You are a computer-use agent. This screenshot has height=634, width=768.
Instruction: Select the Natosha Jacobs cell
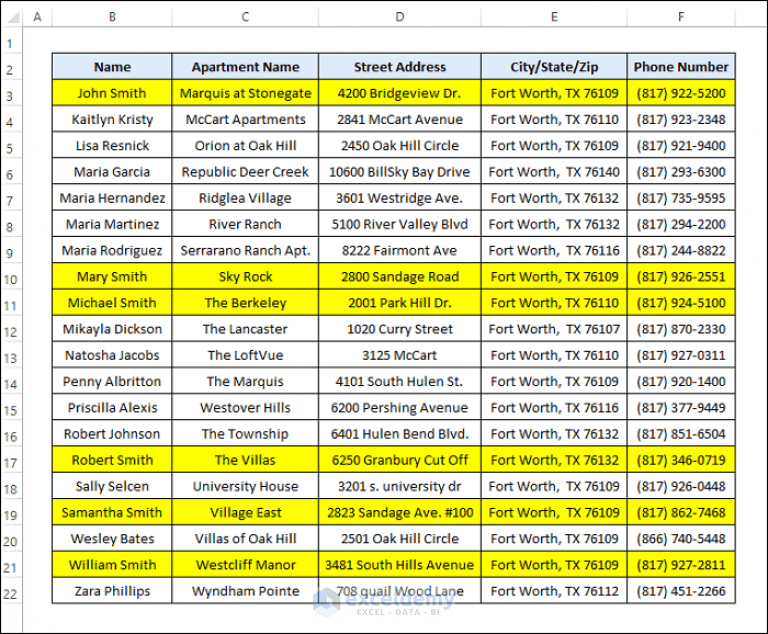[112, 355]
